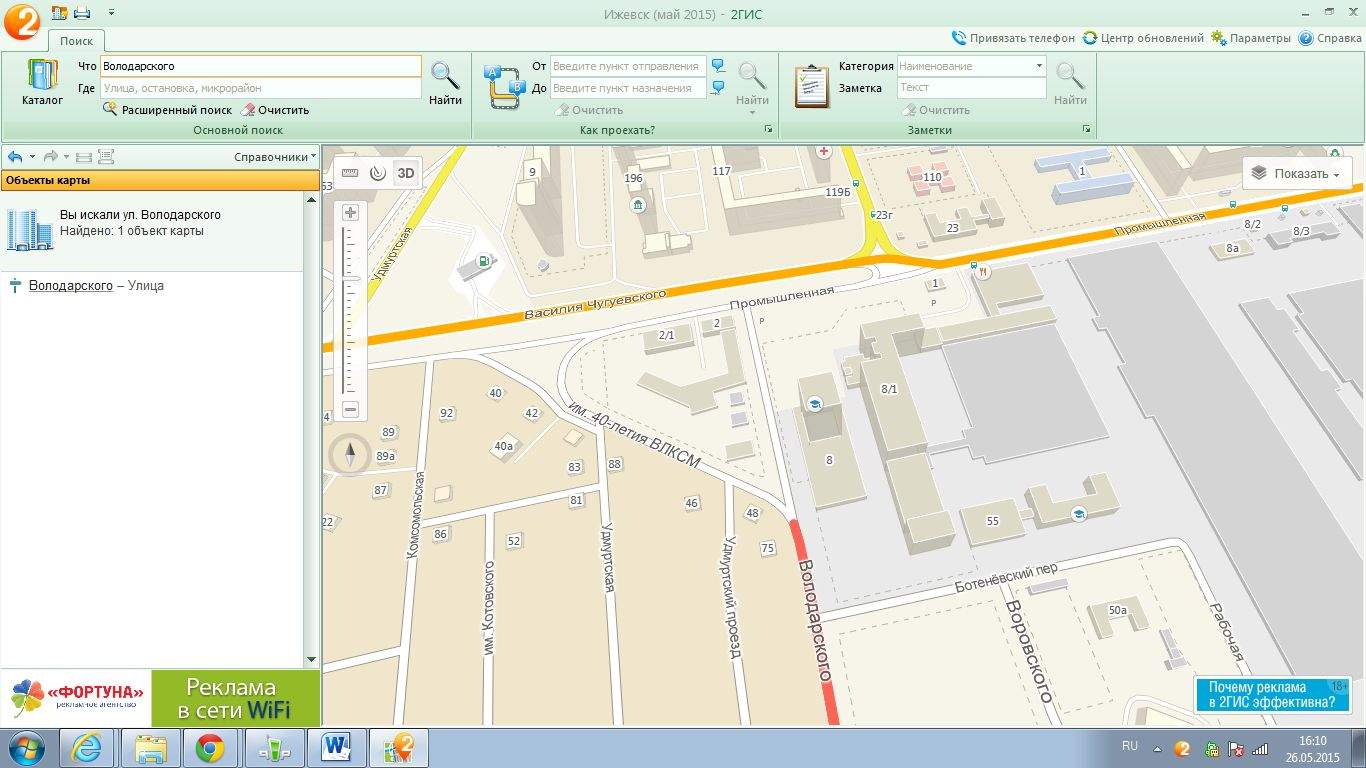Click the Фортуна ad banner

click(160, 698)
